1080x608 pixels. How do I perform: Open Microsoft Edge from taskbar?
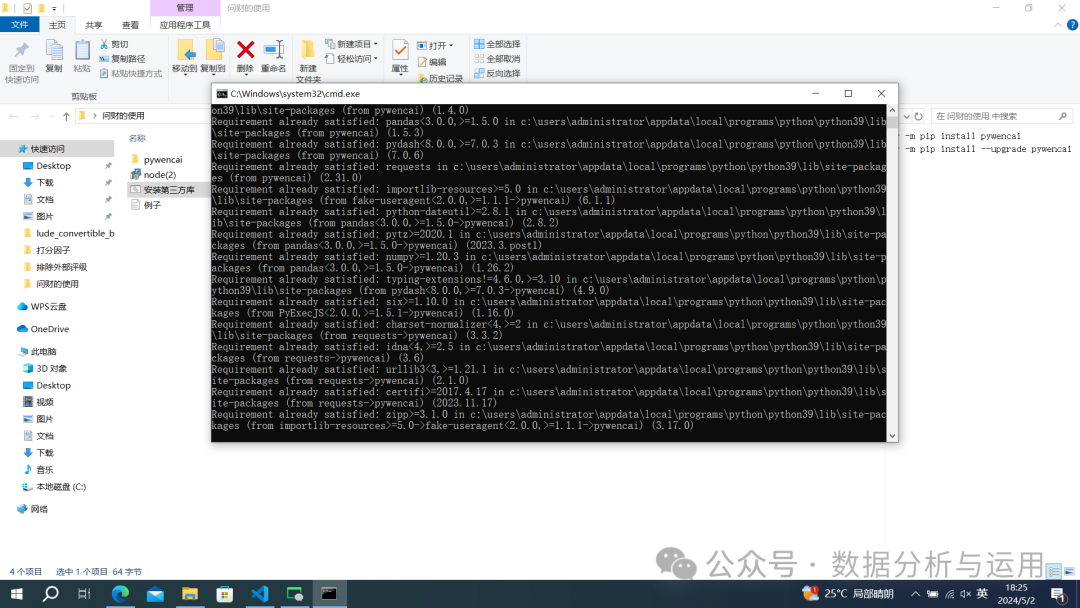[x=121, y=594]
